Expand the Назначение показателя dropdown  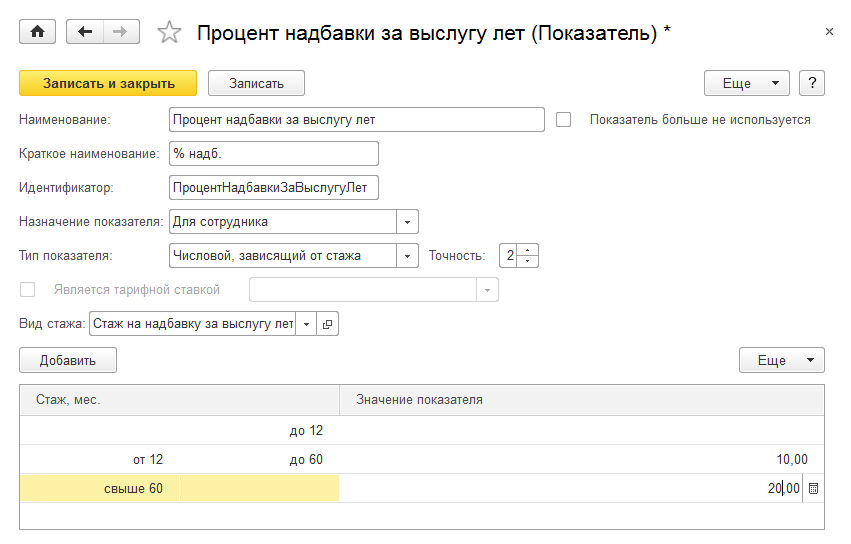point(407,222)
